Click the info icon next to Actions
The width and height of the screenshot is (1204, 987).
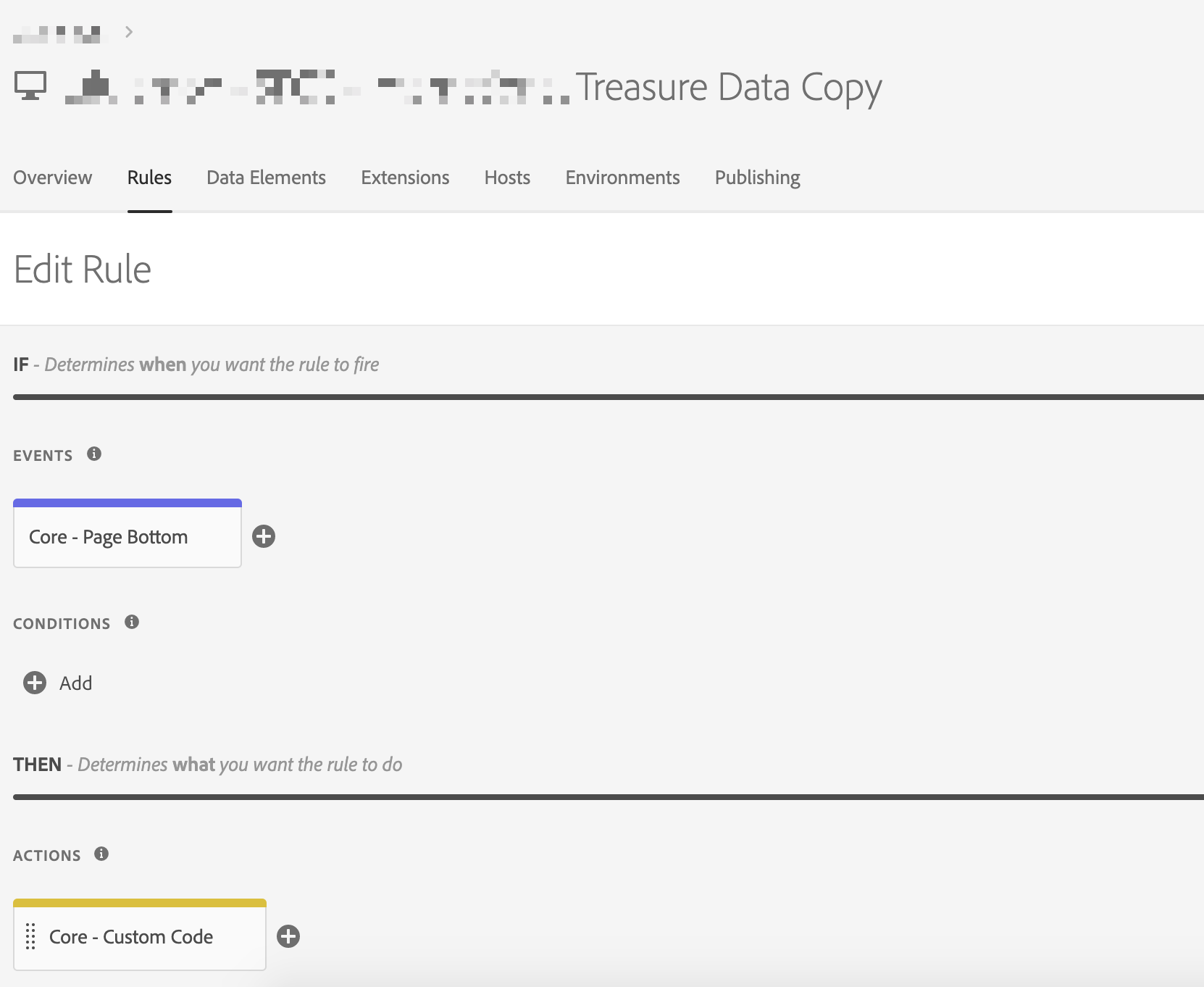pyautogui.click(x=101, y=854)
